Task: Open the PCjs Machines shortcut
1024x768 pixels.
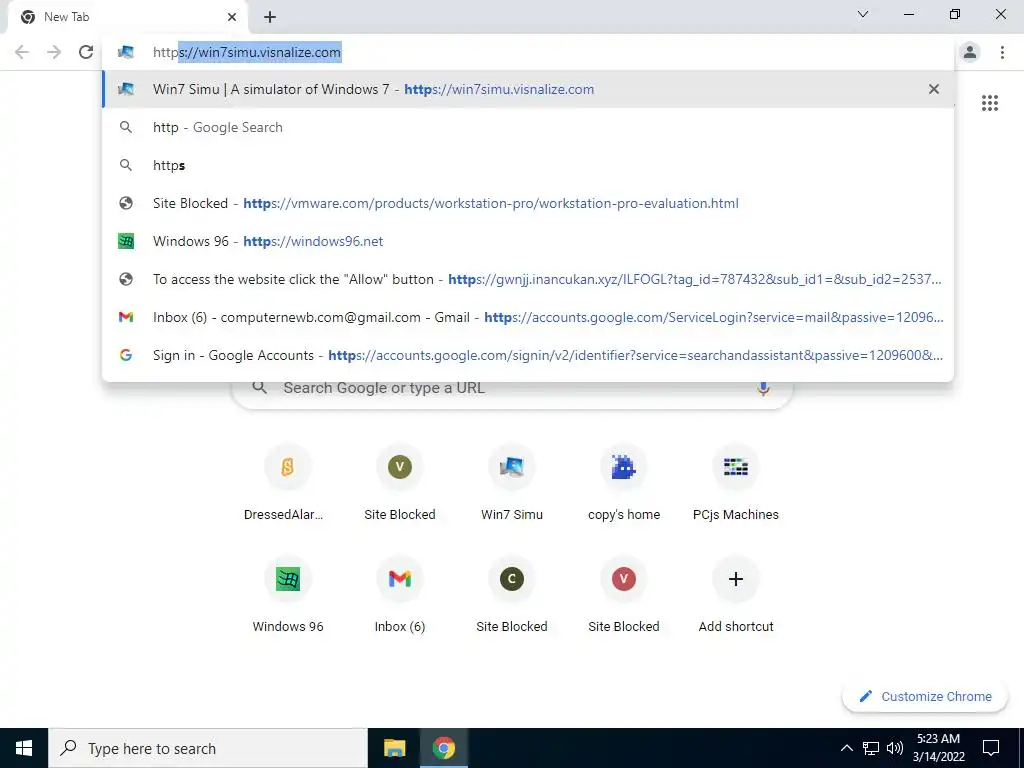Action: (x=735, y=484)
